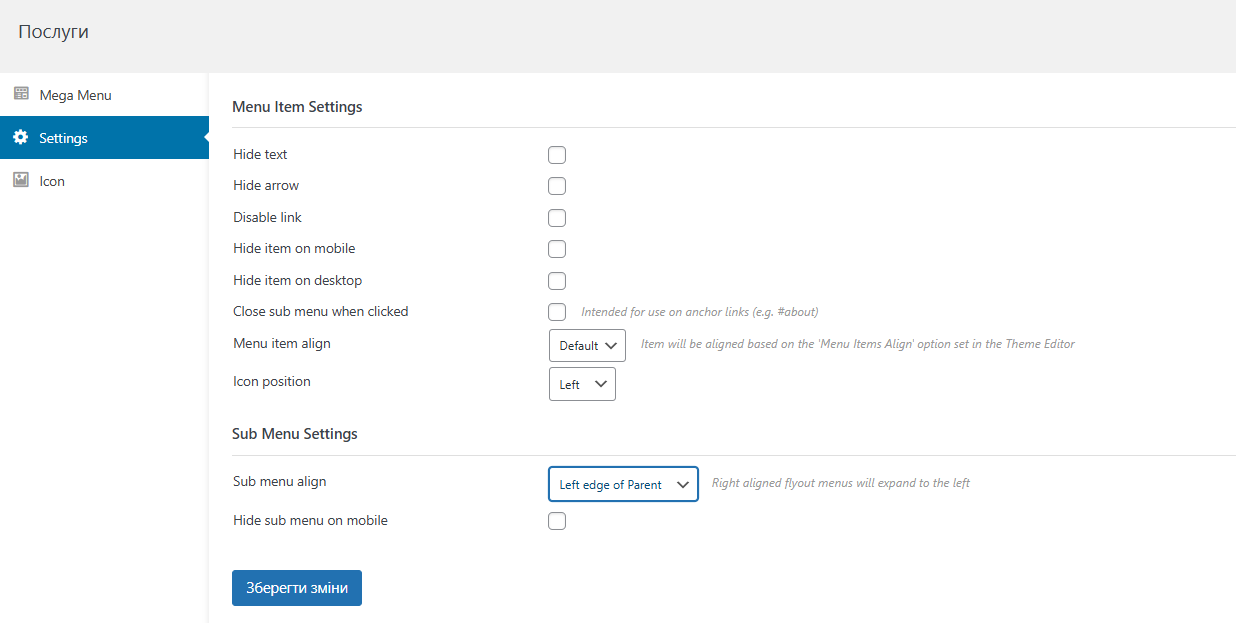The height and width of the screenshot is (623, 1236).
Task: Switch to the Icon tab
Action: (52, 181)
